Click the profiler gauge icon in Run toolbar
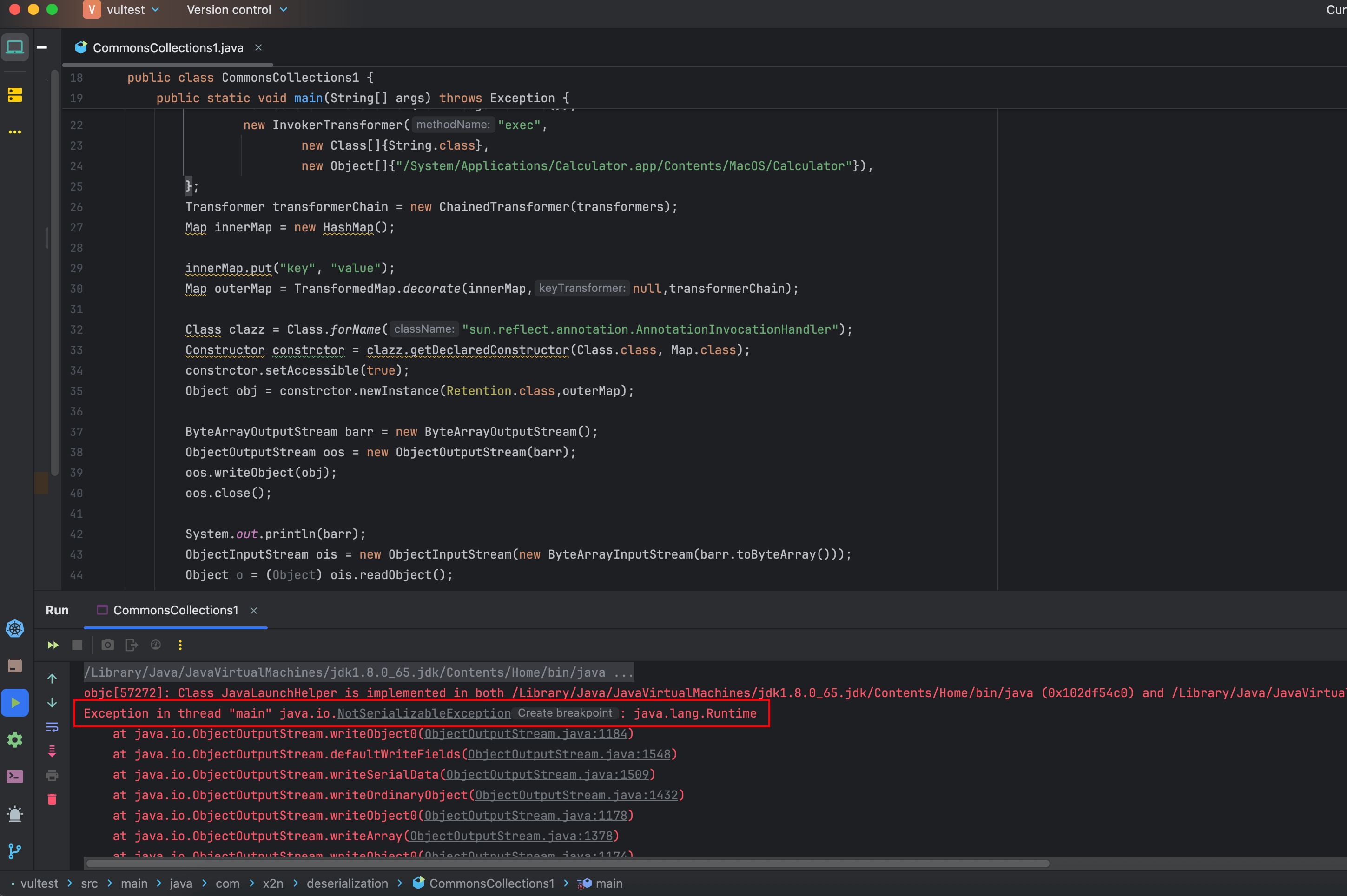 (155, 645)
